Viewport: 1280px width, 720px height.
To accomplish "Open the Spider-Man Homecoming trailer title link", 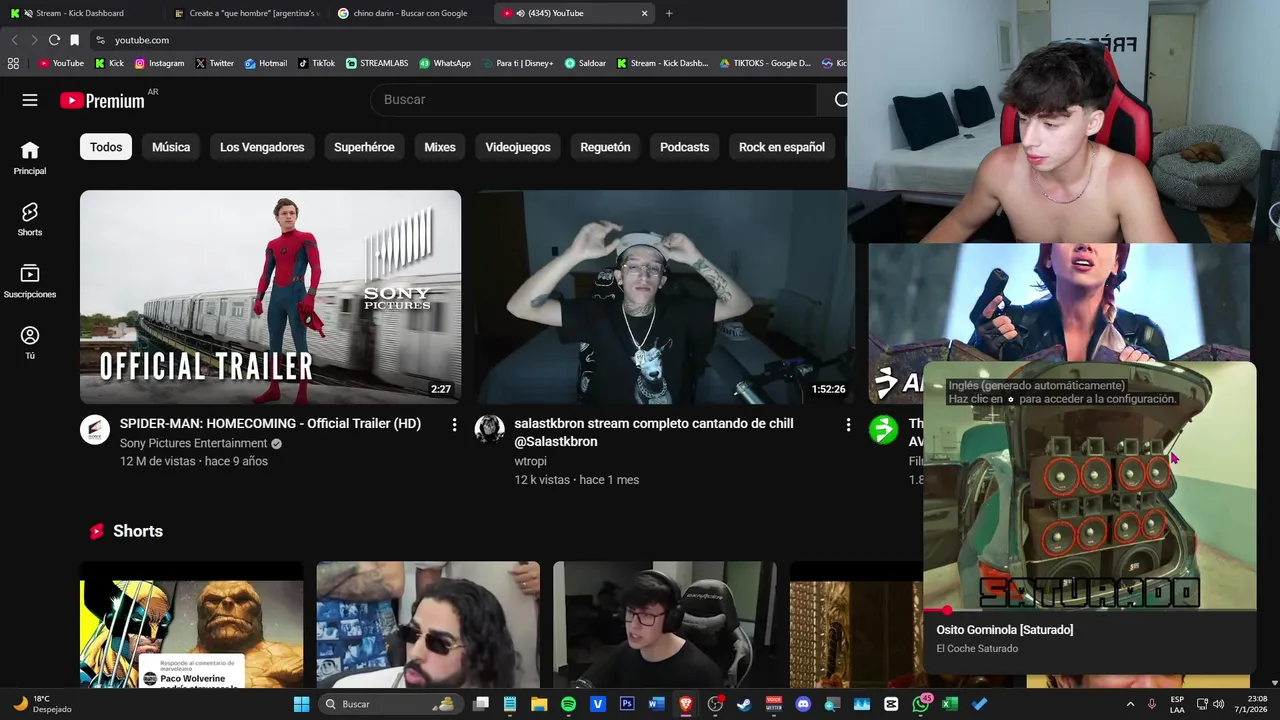I will tap(270, 424).
